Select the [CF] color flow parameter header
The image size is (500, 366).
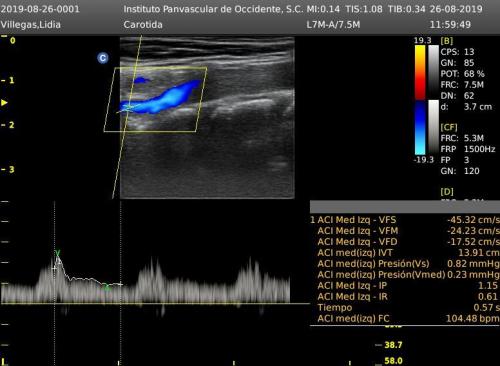click(449, 127)
